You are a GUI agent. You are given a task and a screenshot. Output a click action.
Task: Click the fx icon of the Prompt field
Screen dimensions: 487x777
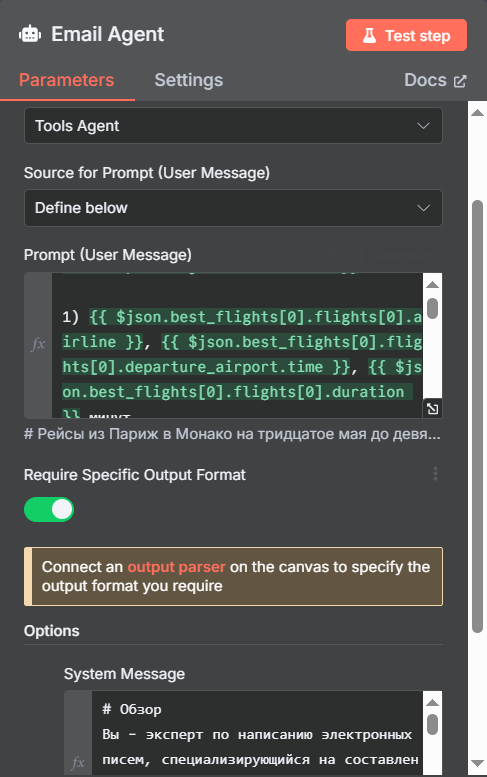pyautogui.click(x=38, y=344)
